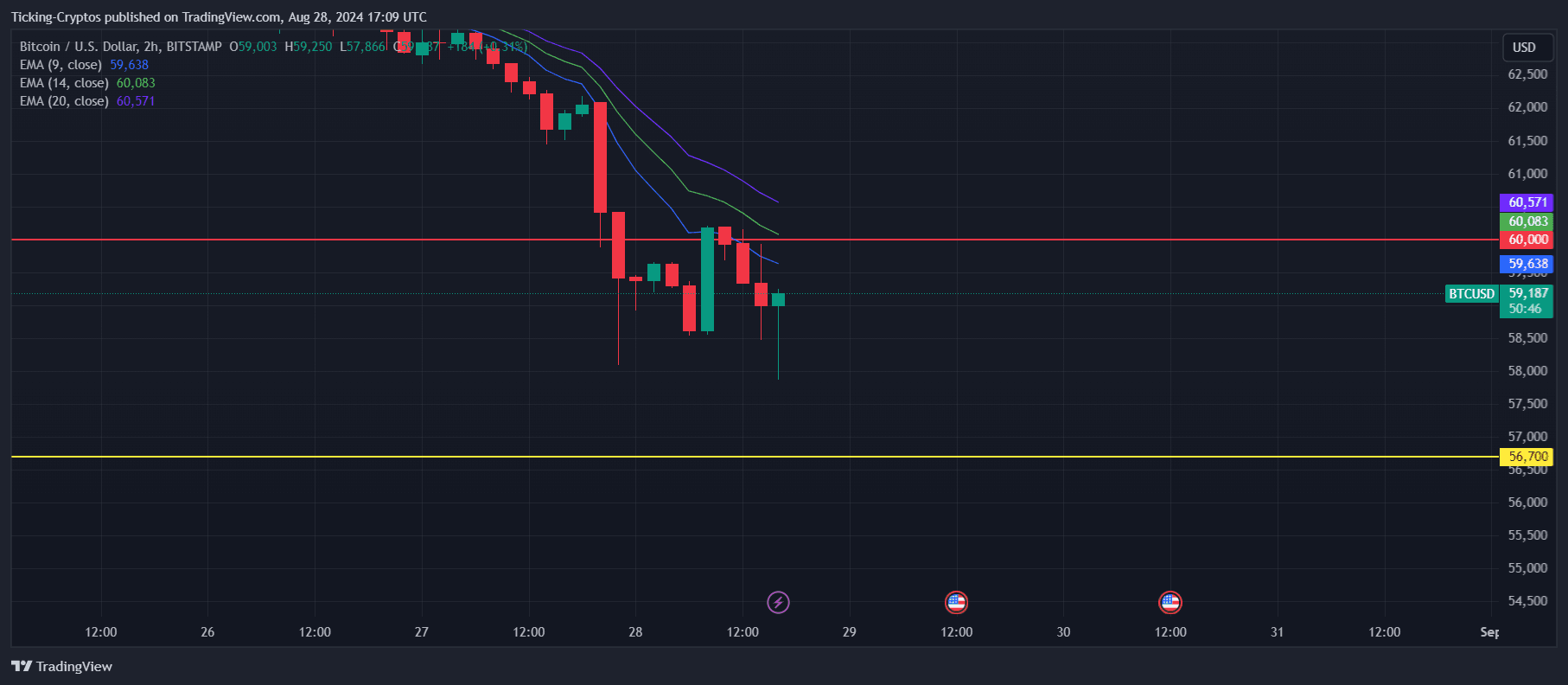This screenshot has height=685, width=1568.
Task: Click the publisher header text Ticking-Cryptos
Action: click(55, 17)
